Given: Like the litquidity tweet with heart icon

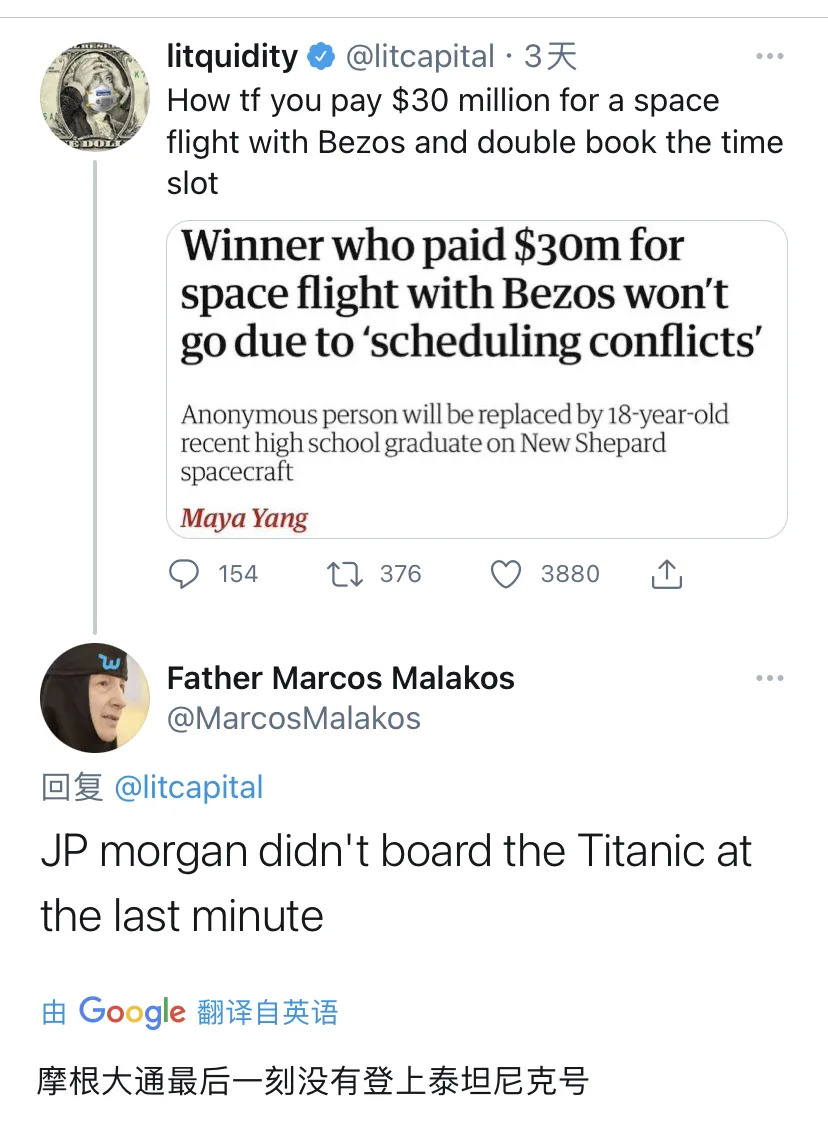Looking at the screenshot, I should pos(507,574).
